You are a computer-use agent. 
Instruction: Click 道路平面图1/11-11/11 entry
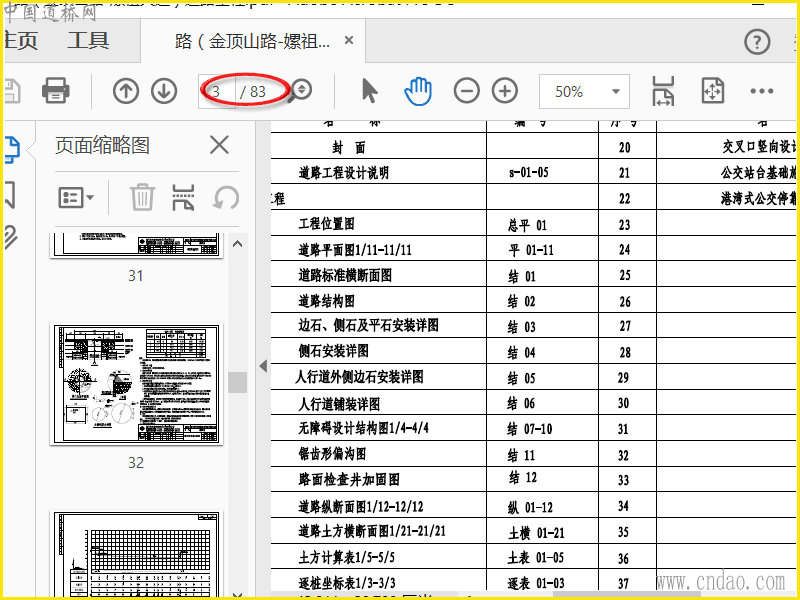[355, 250]
